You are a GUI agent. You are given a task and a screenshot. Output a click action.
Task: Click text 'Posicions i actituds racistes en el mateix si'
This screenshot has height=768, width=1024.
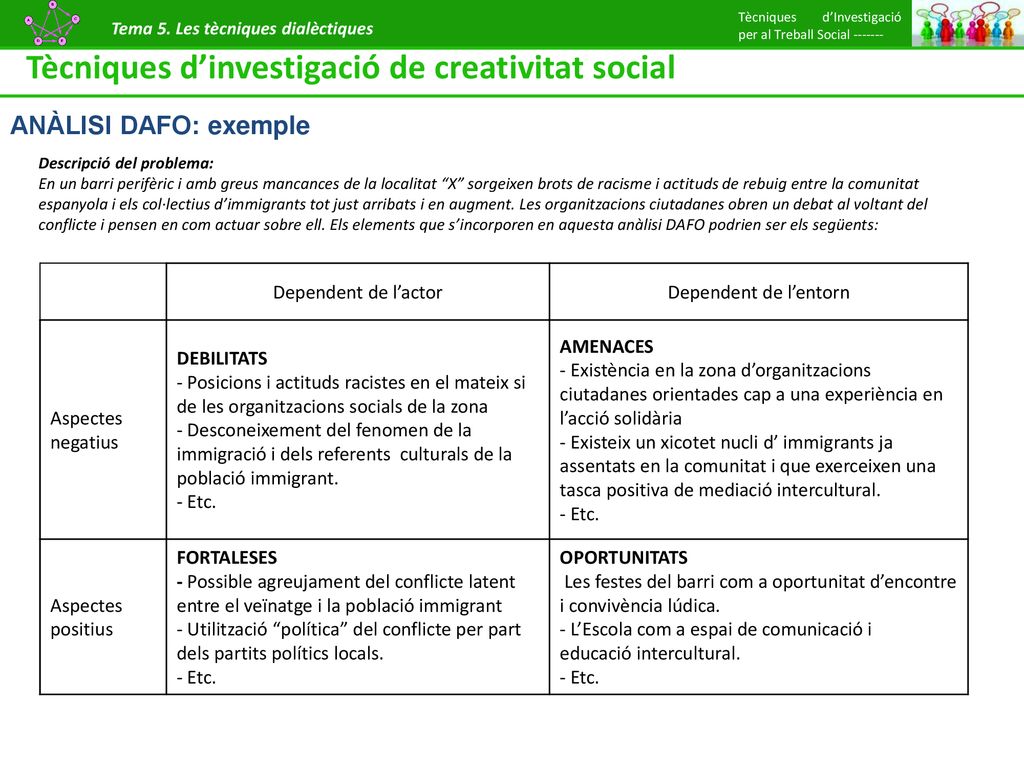point(356,383)
